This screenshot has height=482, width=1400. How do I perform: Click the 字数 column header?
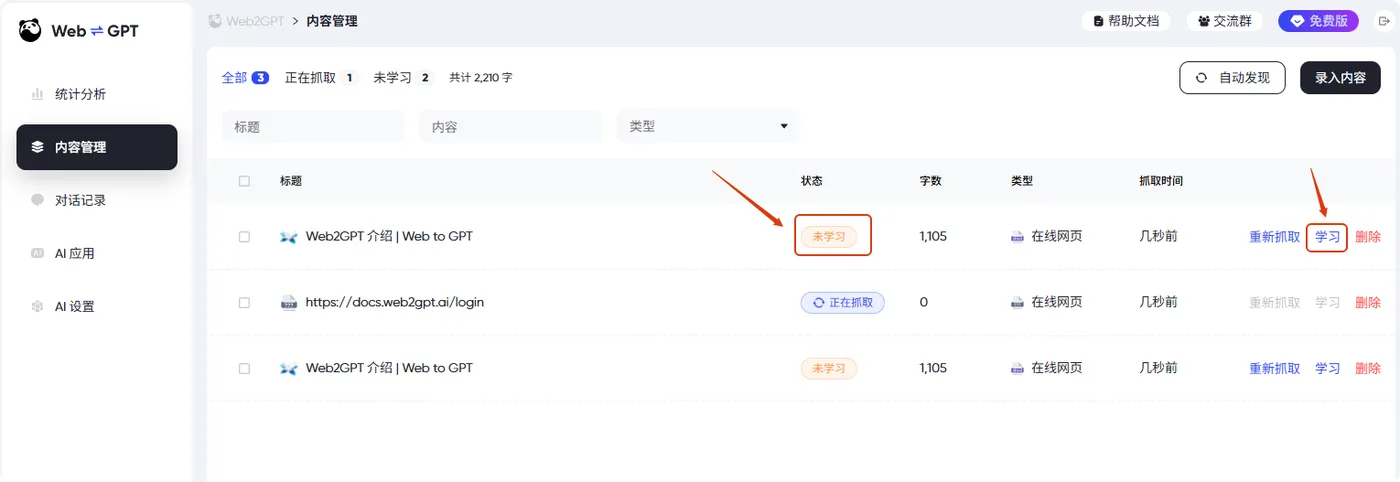[x=930, y=181]
